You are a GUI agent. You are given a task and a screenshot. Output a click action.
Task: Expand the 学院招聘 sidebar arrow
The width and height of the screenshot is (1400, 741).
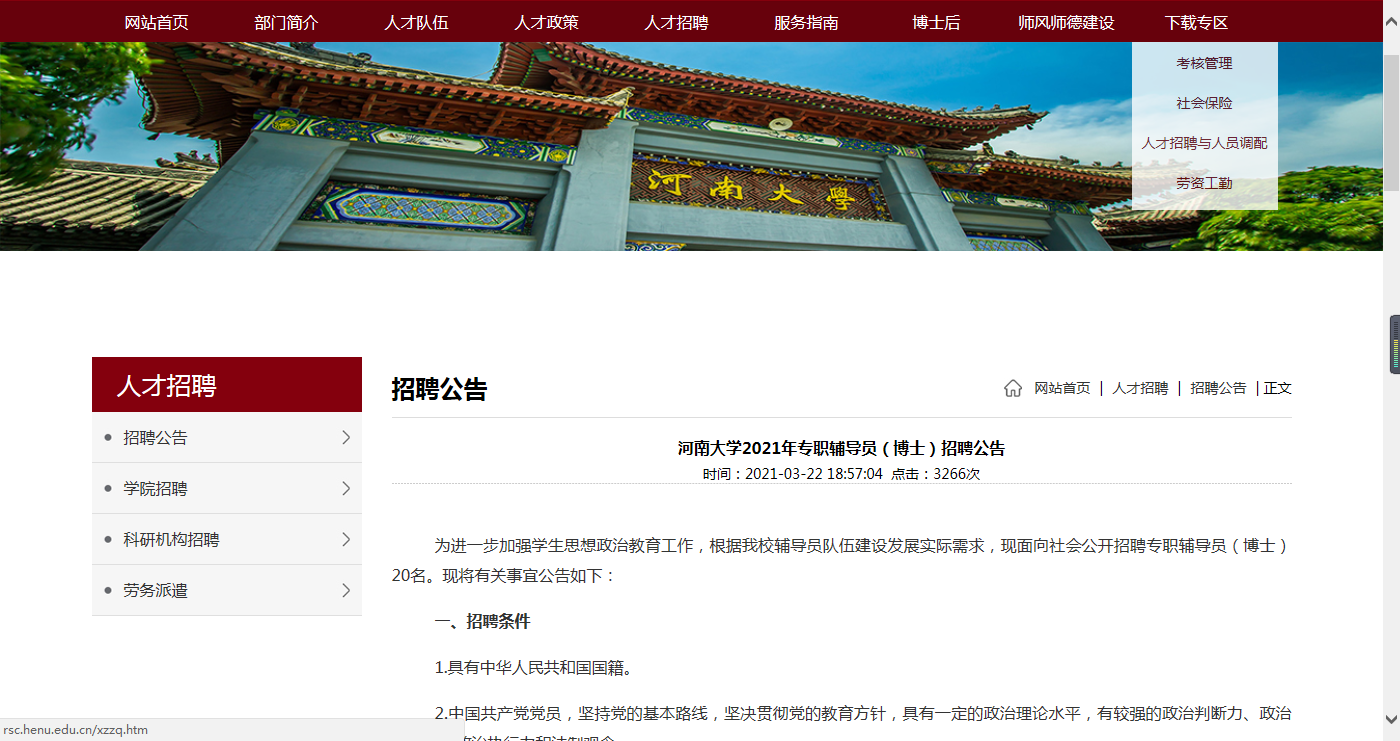pyautogui.click(x=345, y=488)
